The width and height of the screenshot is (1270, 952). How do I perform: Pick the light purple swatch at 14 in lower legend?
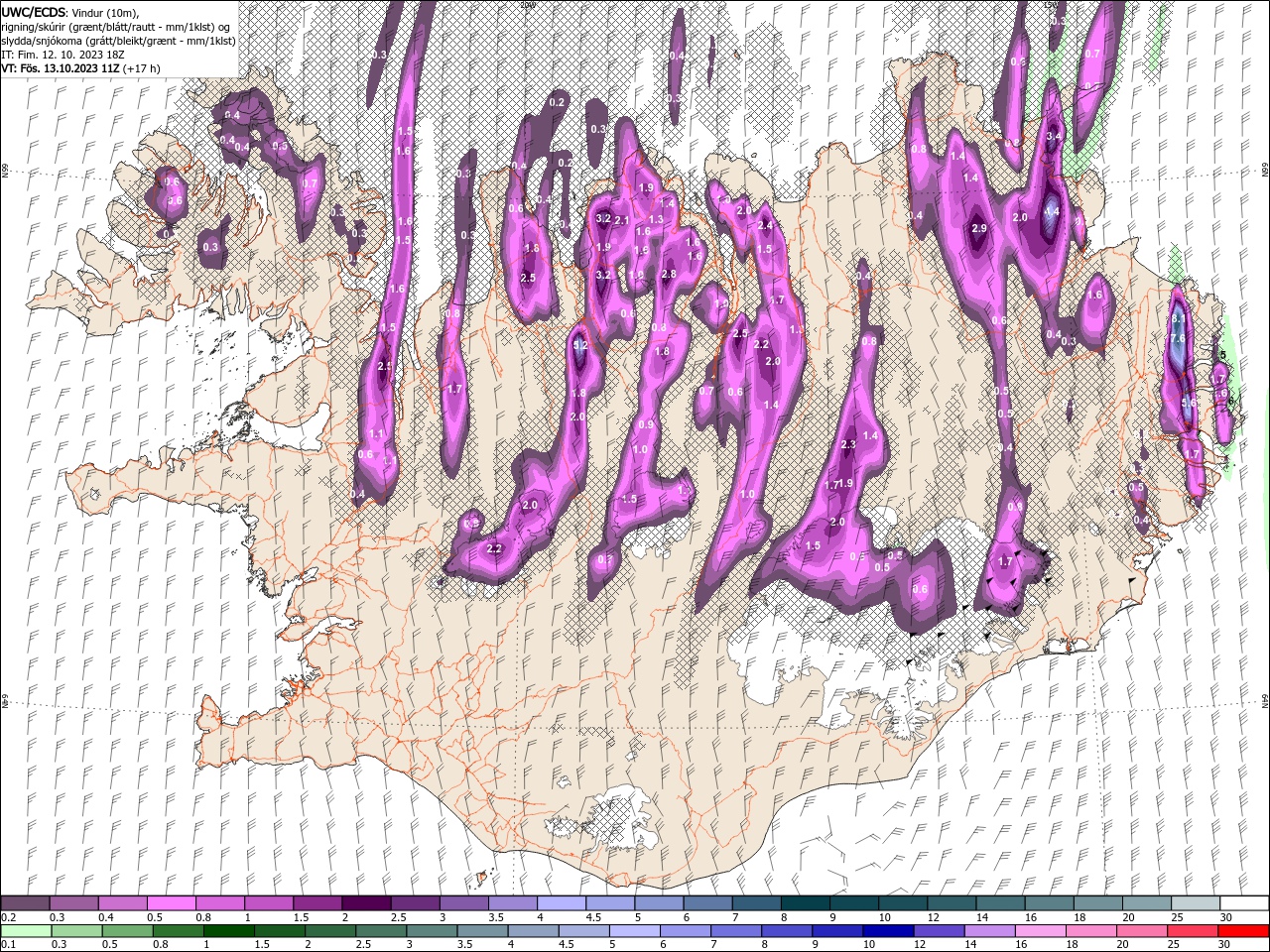point(990,931)
